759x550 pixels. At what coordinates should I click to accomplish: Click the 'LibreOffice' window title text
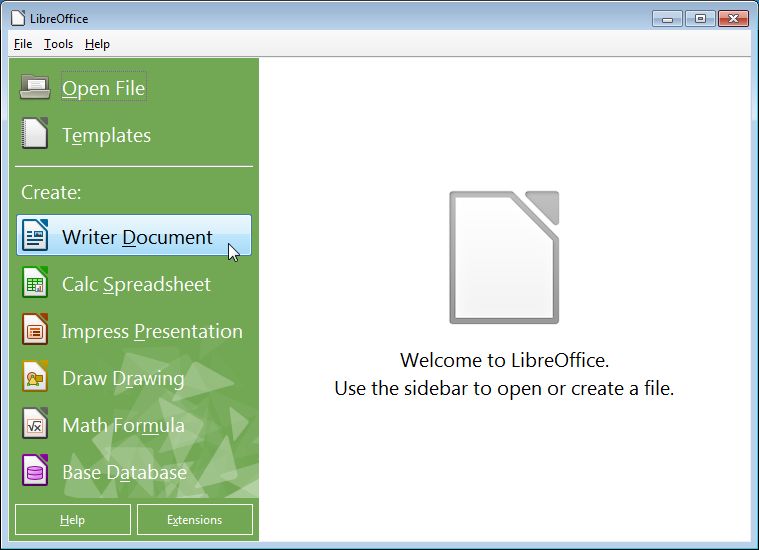click(61, 18)
